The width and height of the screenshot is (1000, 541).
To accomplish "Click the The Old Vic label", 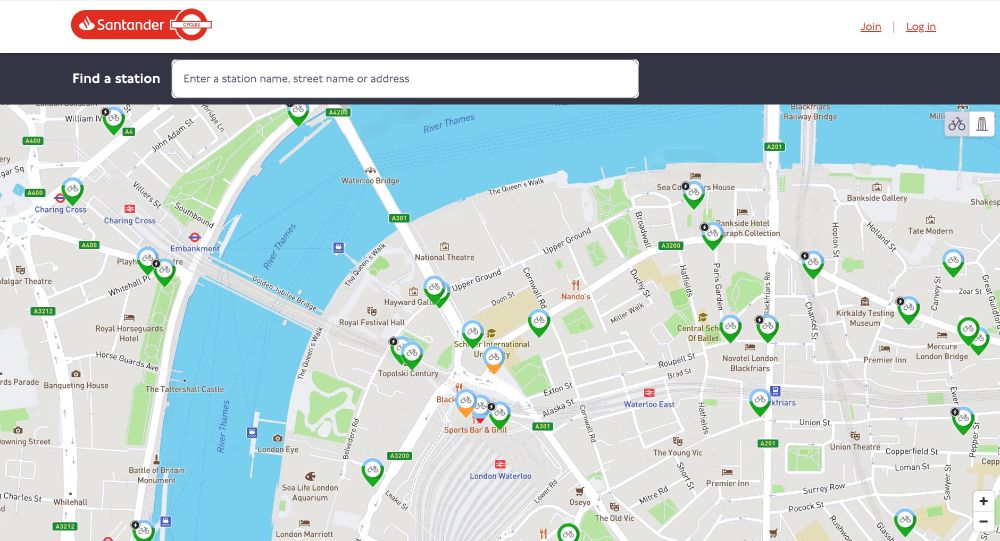I will click(615, 518).
